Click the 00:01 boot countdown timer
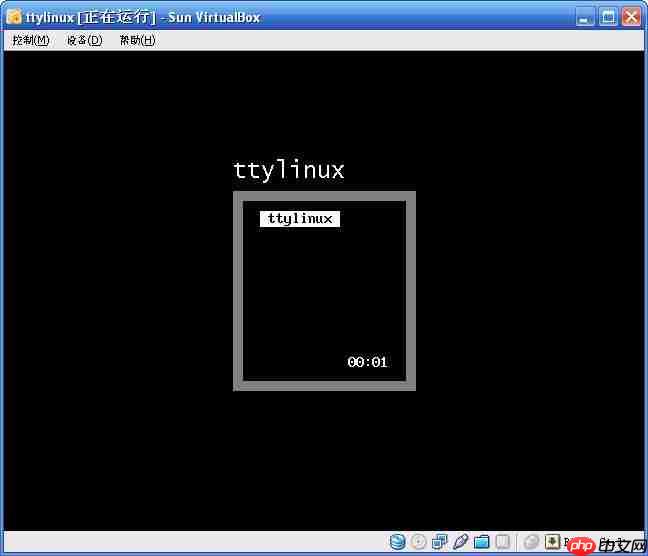Viewport: 648px width, 556px height. [367, 362]
